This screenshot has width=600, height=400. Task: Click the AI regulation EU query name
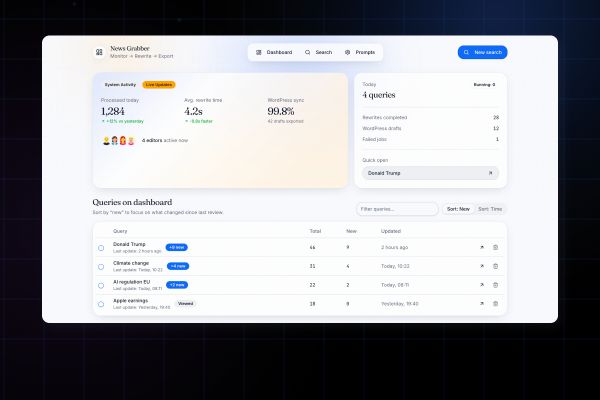[x=132, y=282]
